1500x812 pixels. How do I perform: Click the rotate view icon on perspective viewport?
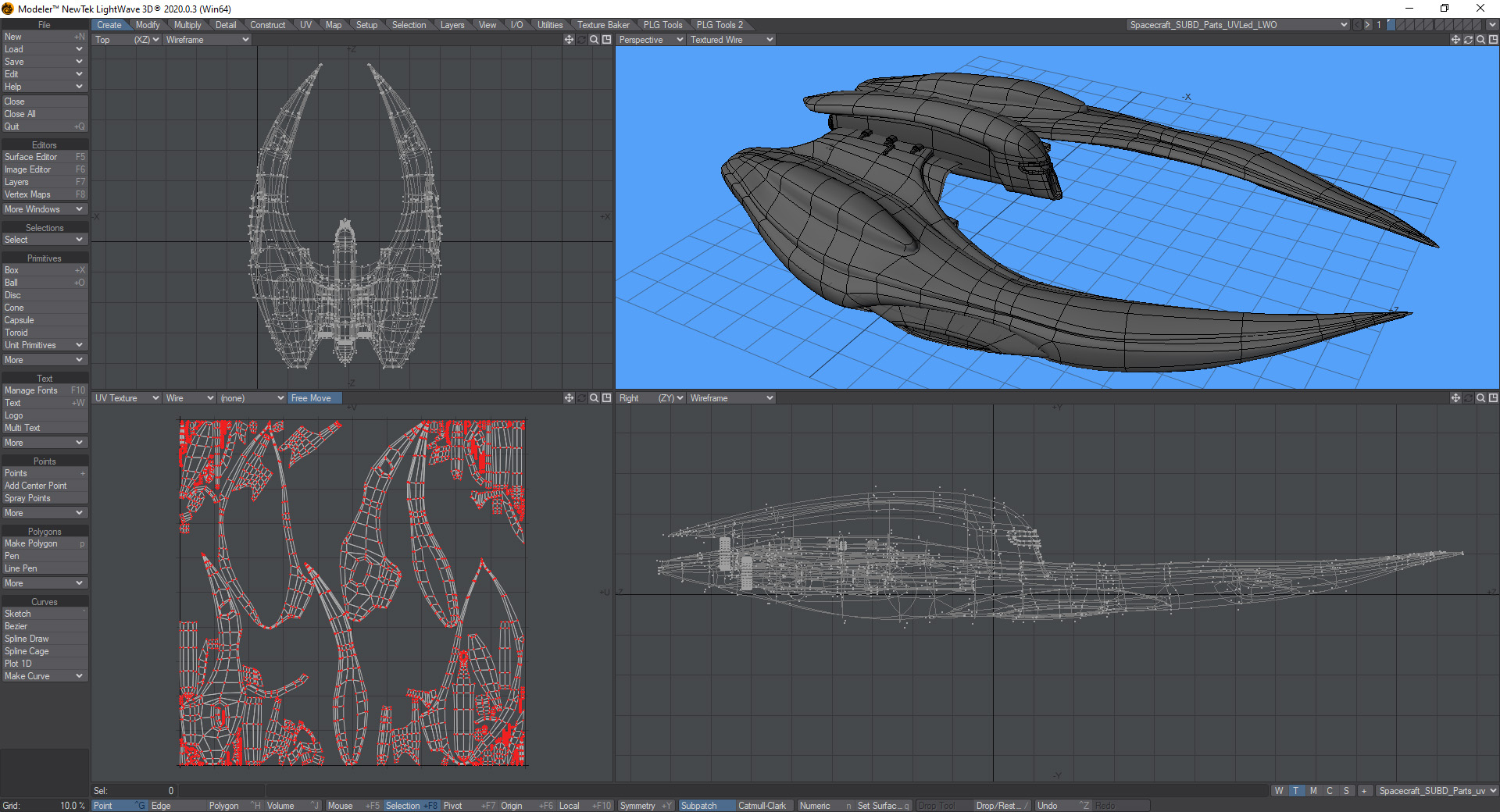point(1469,39)
